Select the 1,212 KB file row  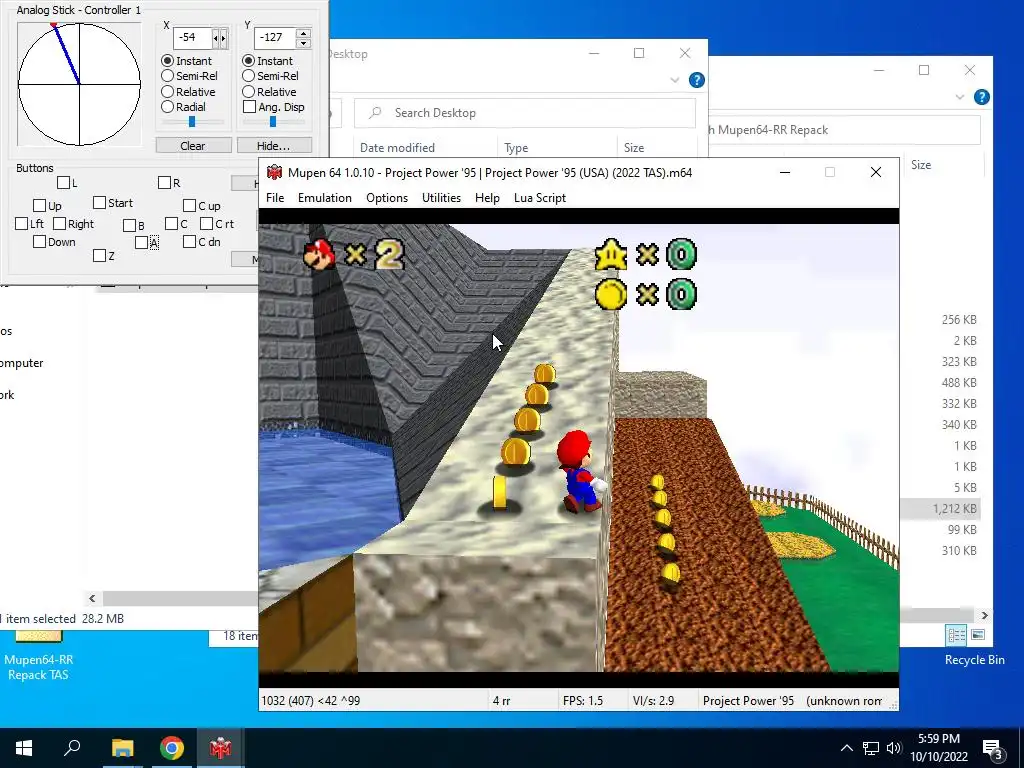940,509
